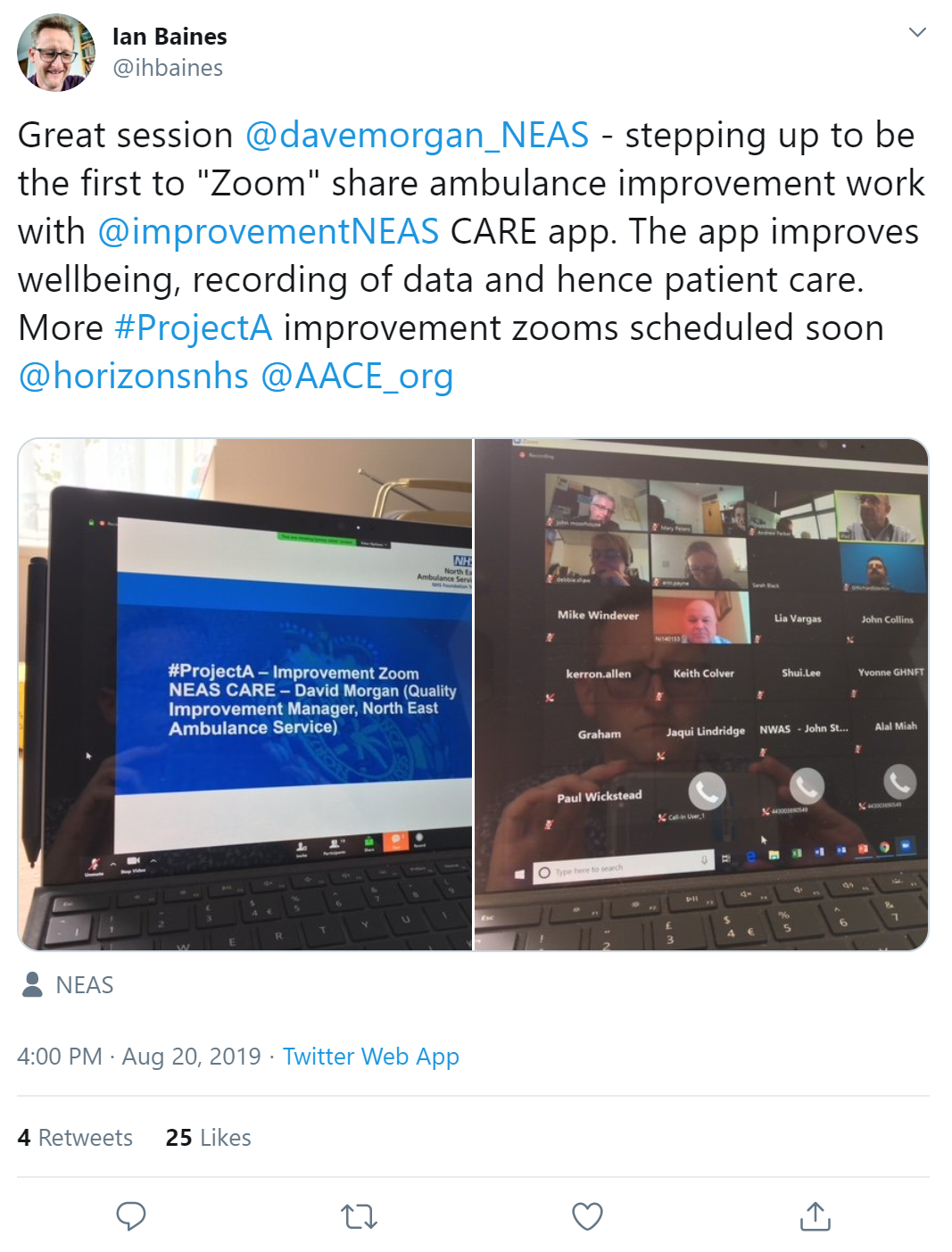
Task: Retweet this tweet using the retweet icon
Action: pos(360,1215)
